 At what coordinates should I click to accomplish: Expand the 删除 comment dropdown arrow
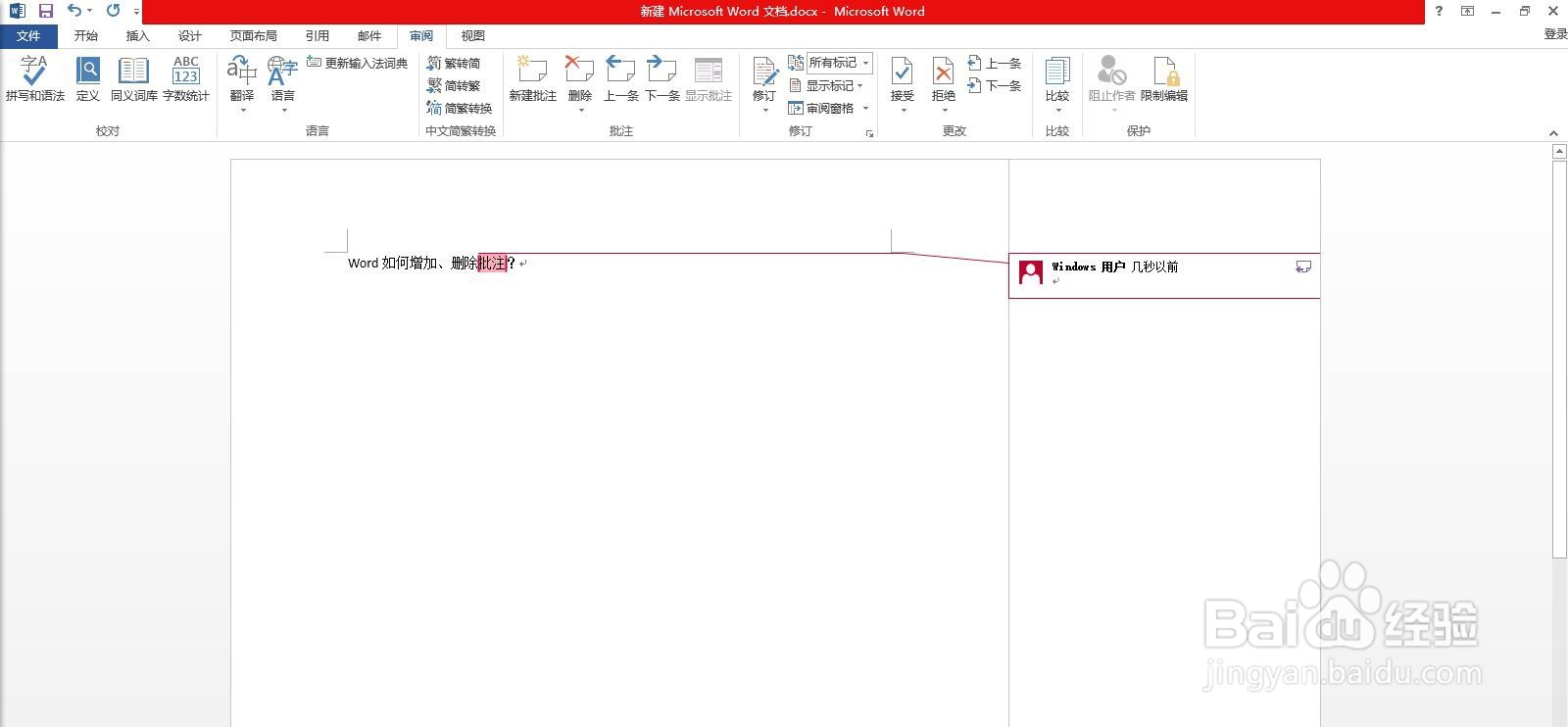tap(580, 110)
